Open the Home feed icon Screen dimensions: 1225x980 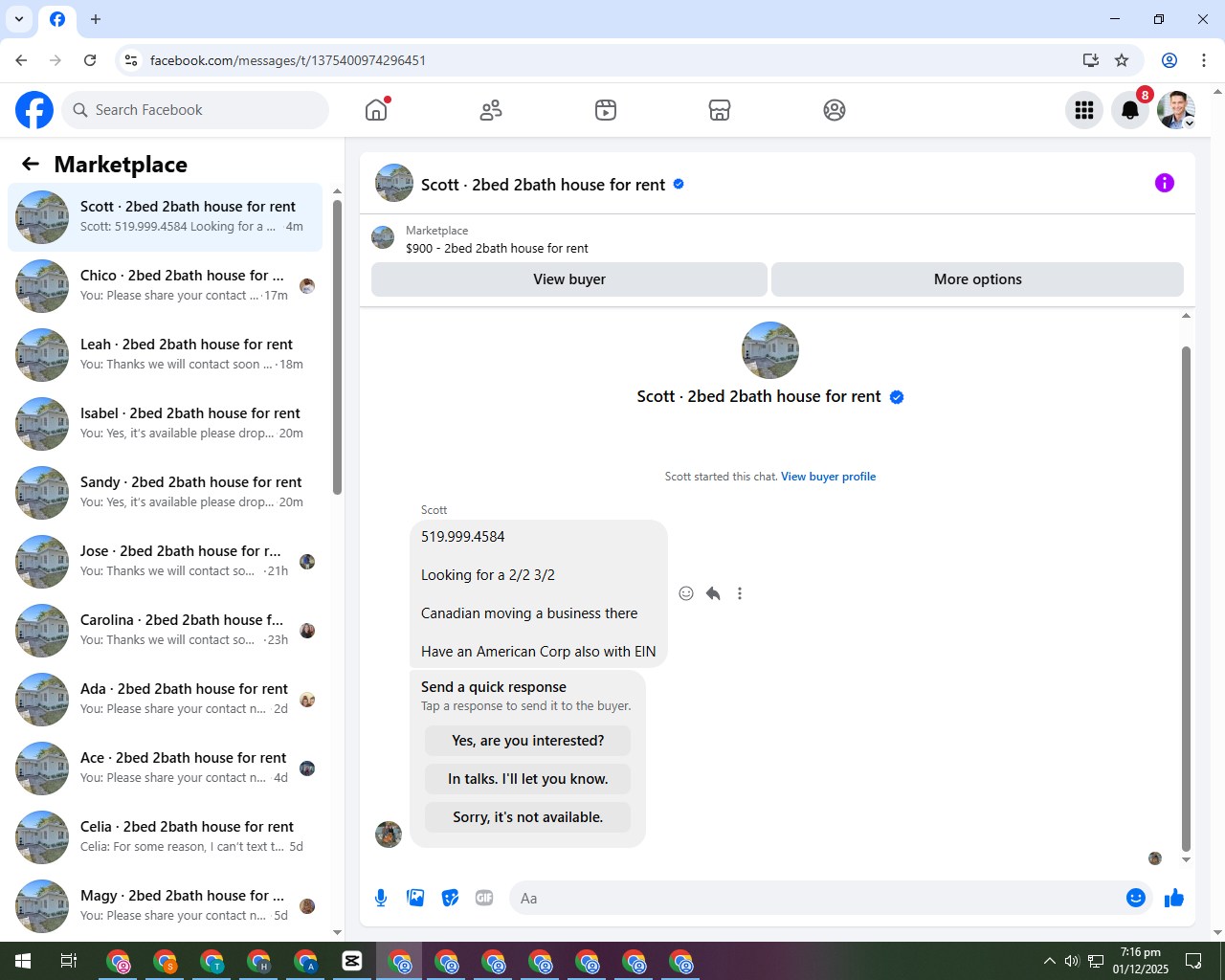[376, 110]
